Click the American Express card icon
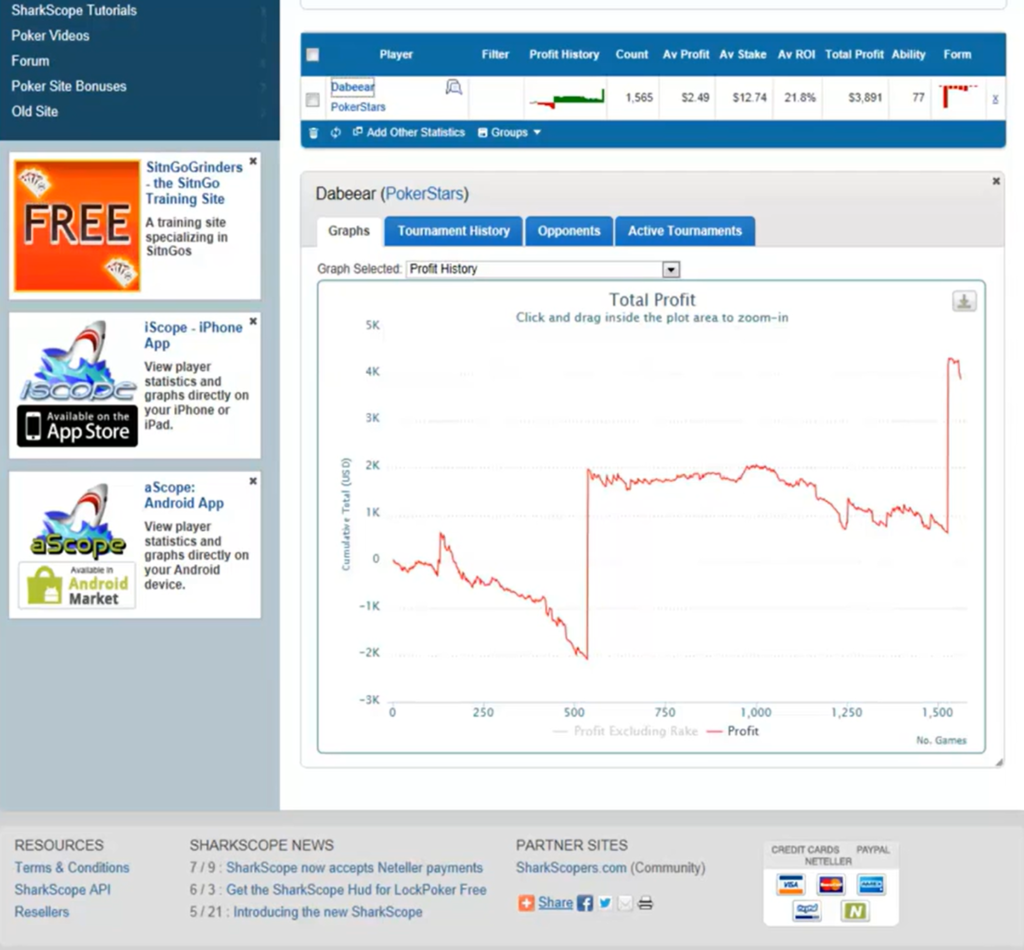 coord(871,885)
